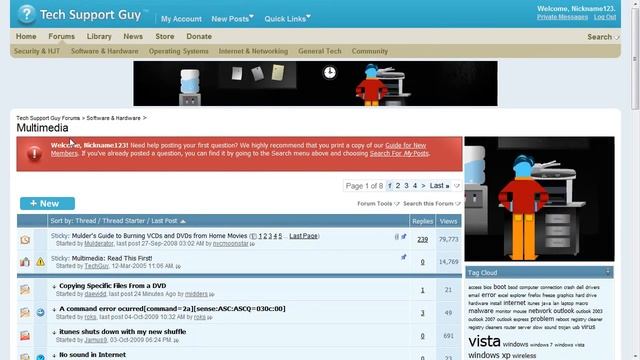This screenshot has width=640, height=360.
Task: Reverse sort order with the ascending arrow
Action: pos(183,221)
